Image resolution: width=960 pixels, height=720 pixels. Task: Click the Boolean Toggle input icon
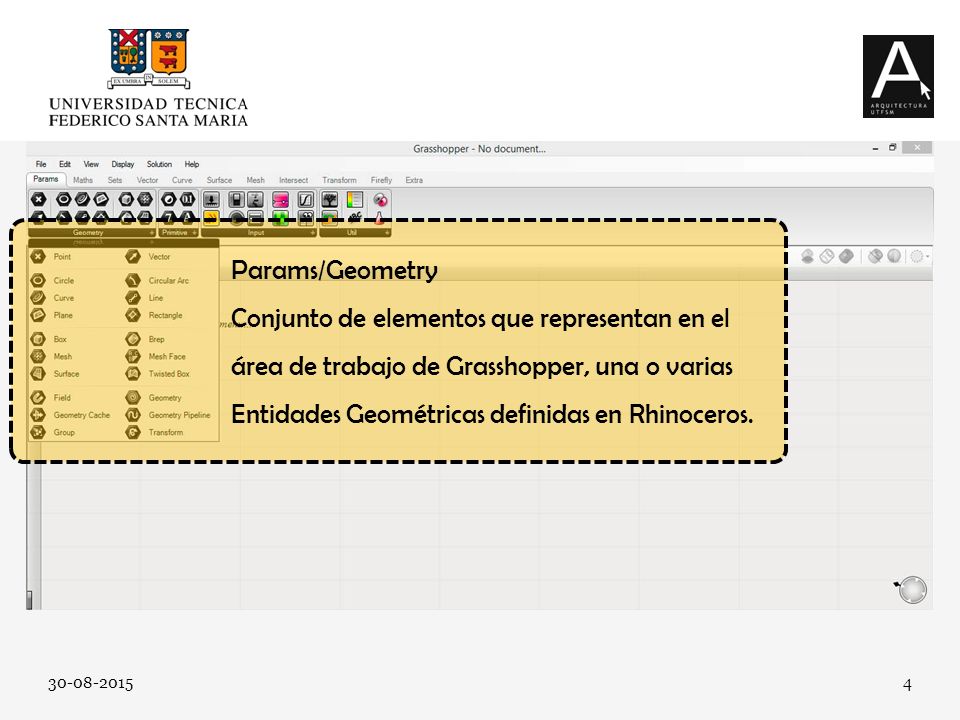coord(236,200)
